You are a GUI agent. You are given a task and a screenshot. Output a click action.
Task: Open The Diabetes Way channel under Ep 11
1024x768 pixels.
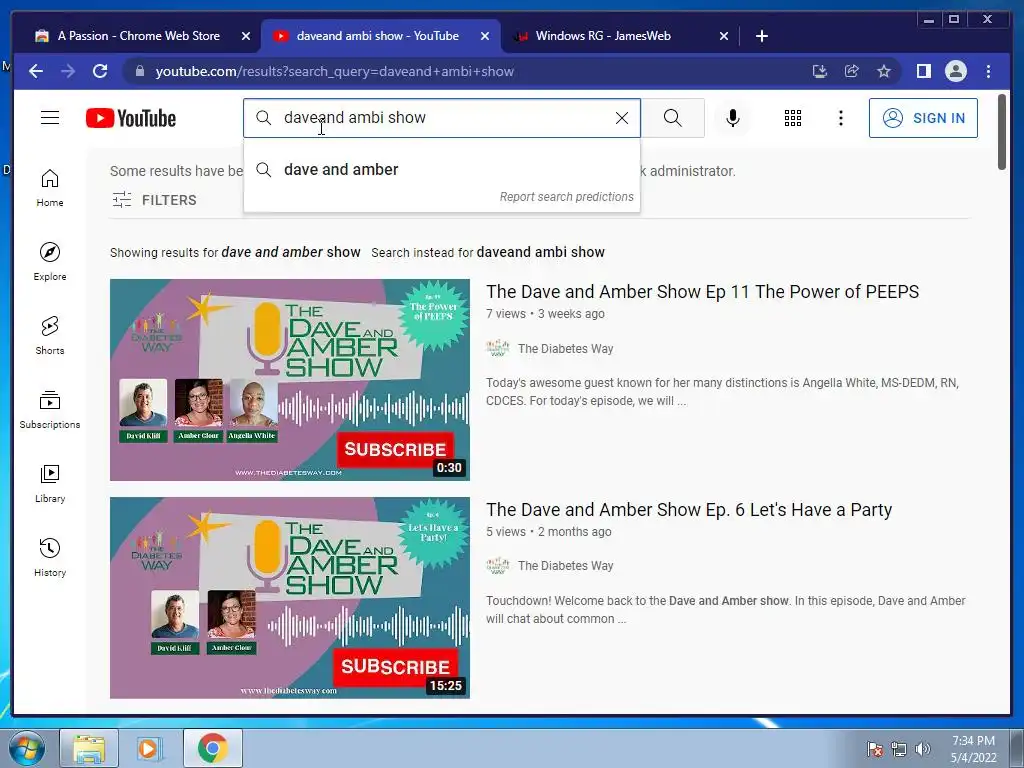coord(566,349)
